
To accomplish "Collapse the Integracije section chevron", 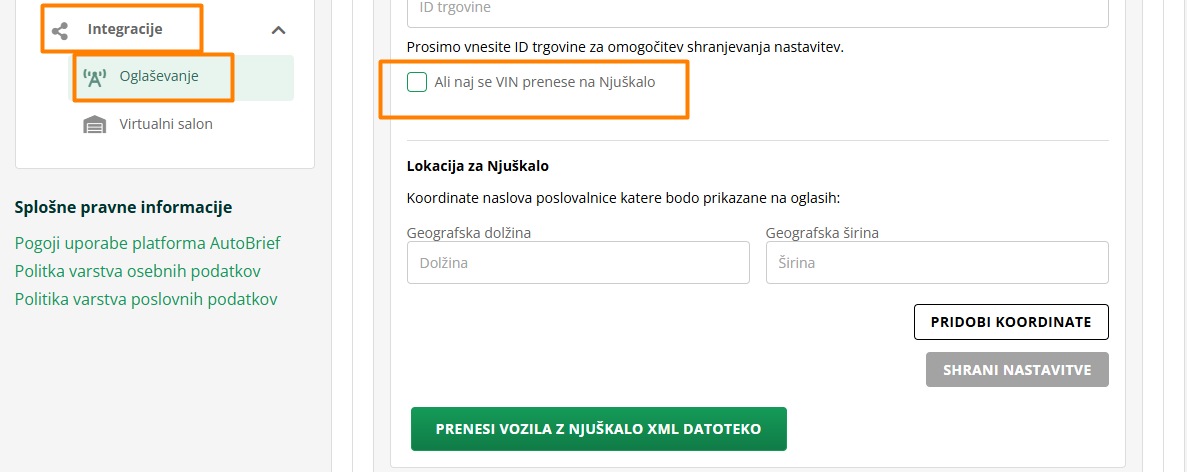I will click(278, 30).
